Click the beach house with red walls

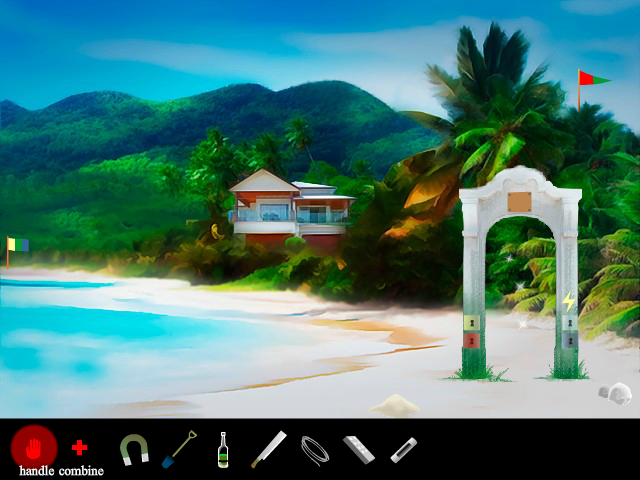(292, 208)
